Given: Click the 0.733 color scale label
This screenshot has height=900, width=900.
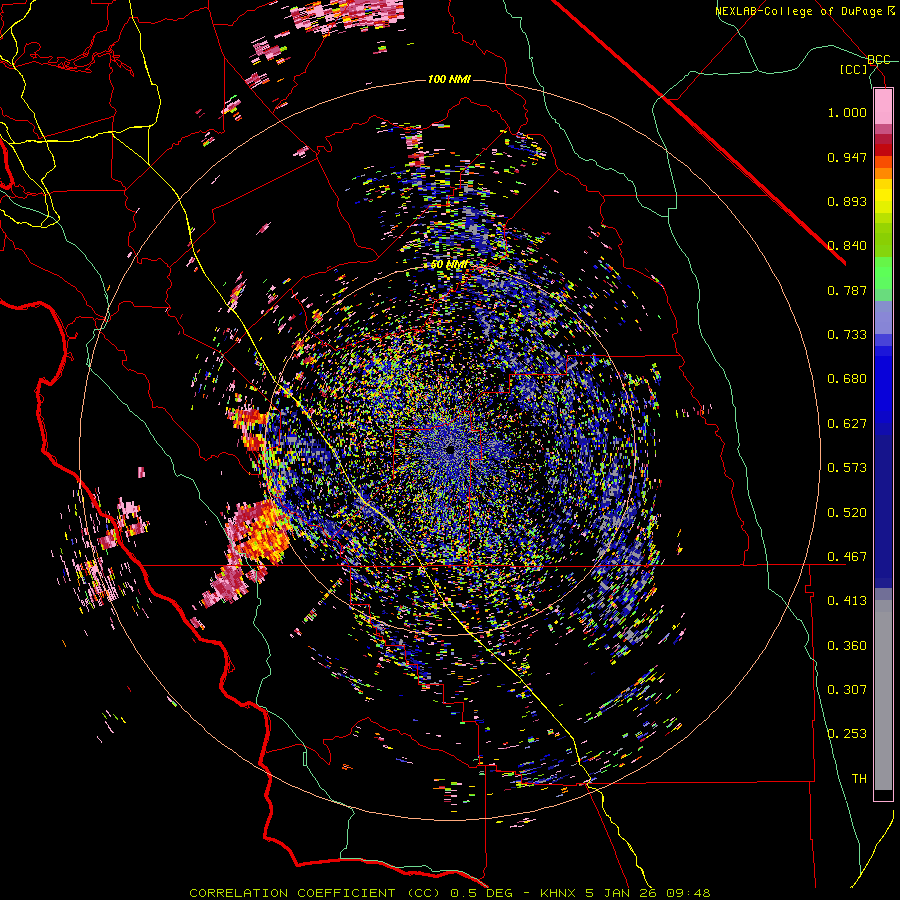Looking at the screenshot, I should pyautogui.click(x=847, y=335).
